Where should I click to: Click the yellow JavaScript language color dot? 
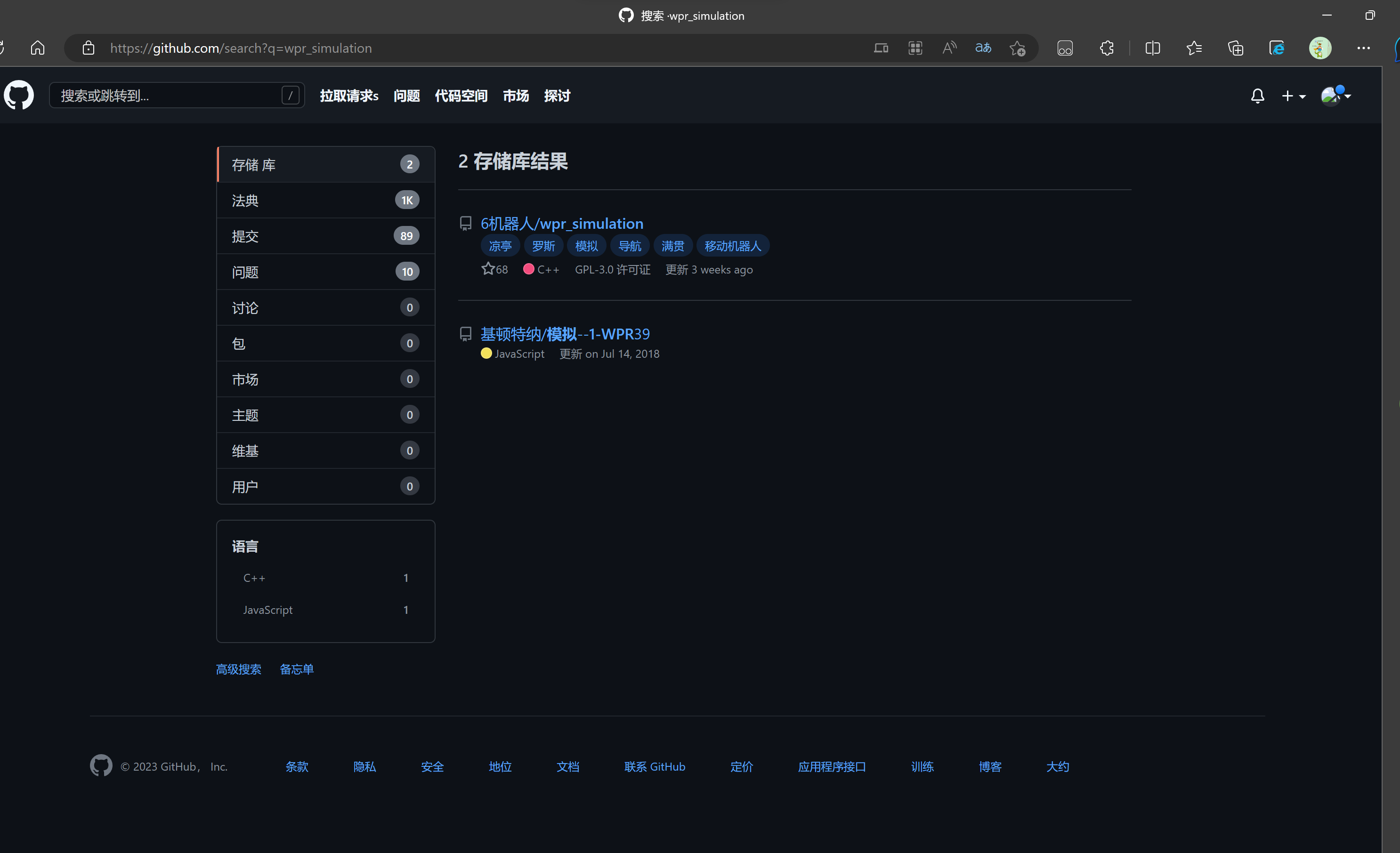point(486,353)
